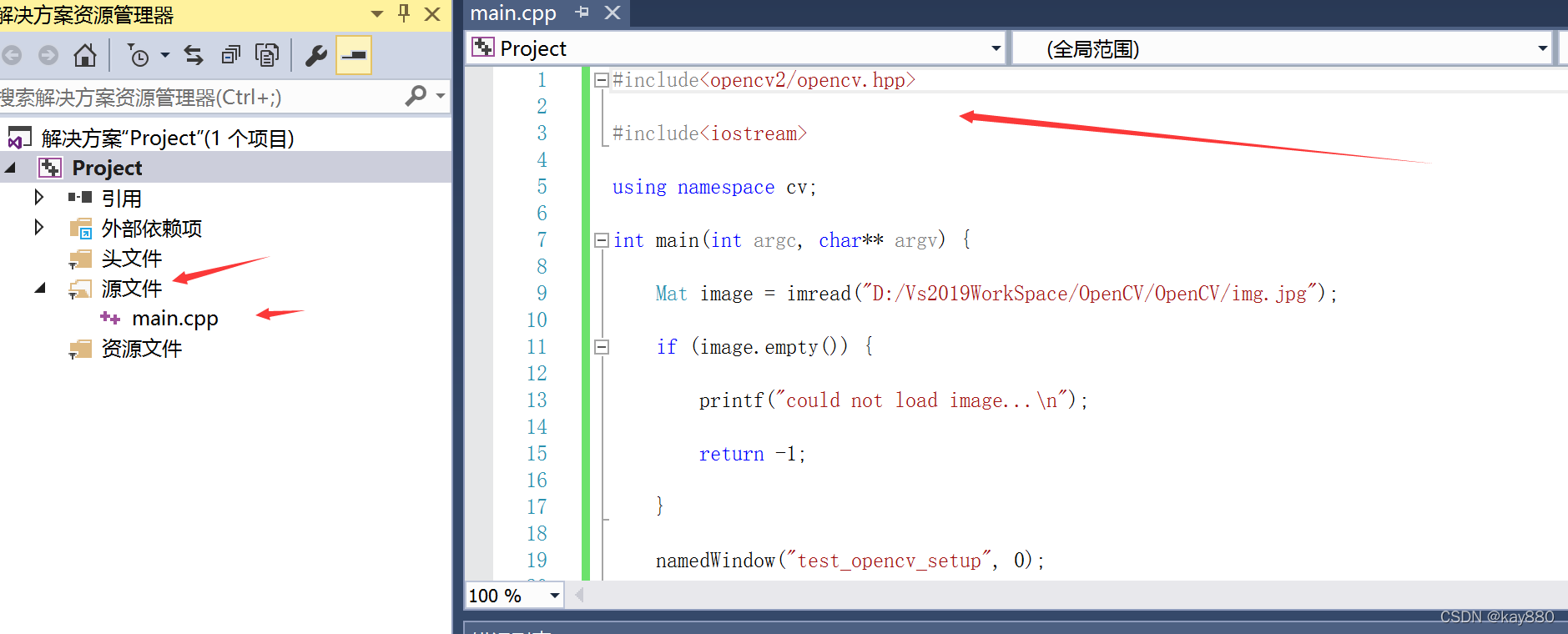This screenshot has height=634, width=1568.
Task: Open Solution Explorer window position dropdown arrow
Action: click(377, 14)
